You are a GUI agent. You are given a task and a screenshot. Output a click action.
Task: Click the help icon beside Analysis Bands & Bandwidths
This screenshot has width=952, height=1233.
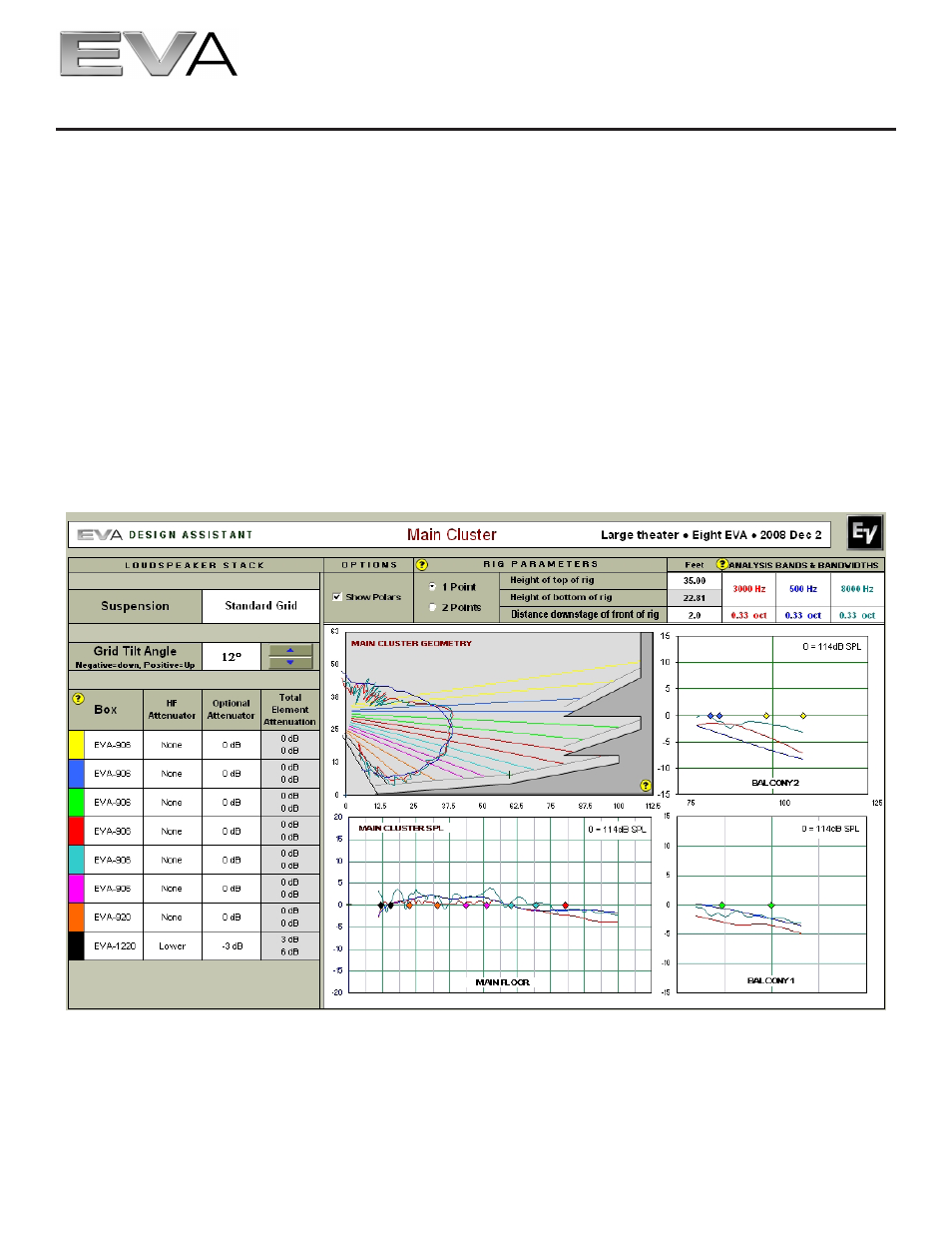(722, 565)
